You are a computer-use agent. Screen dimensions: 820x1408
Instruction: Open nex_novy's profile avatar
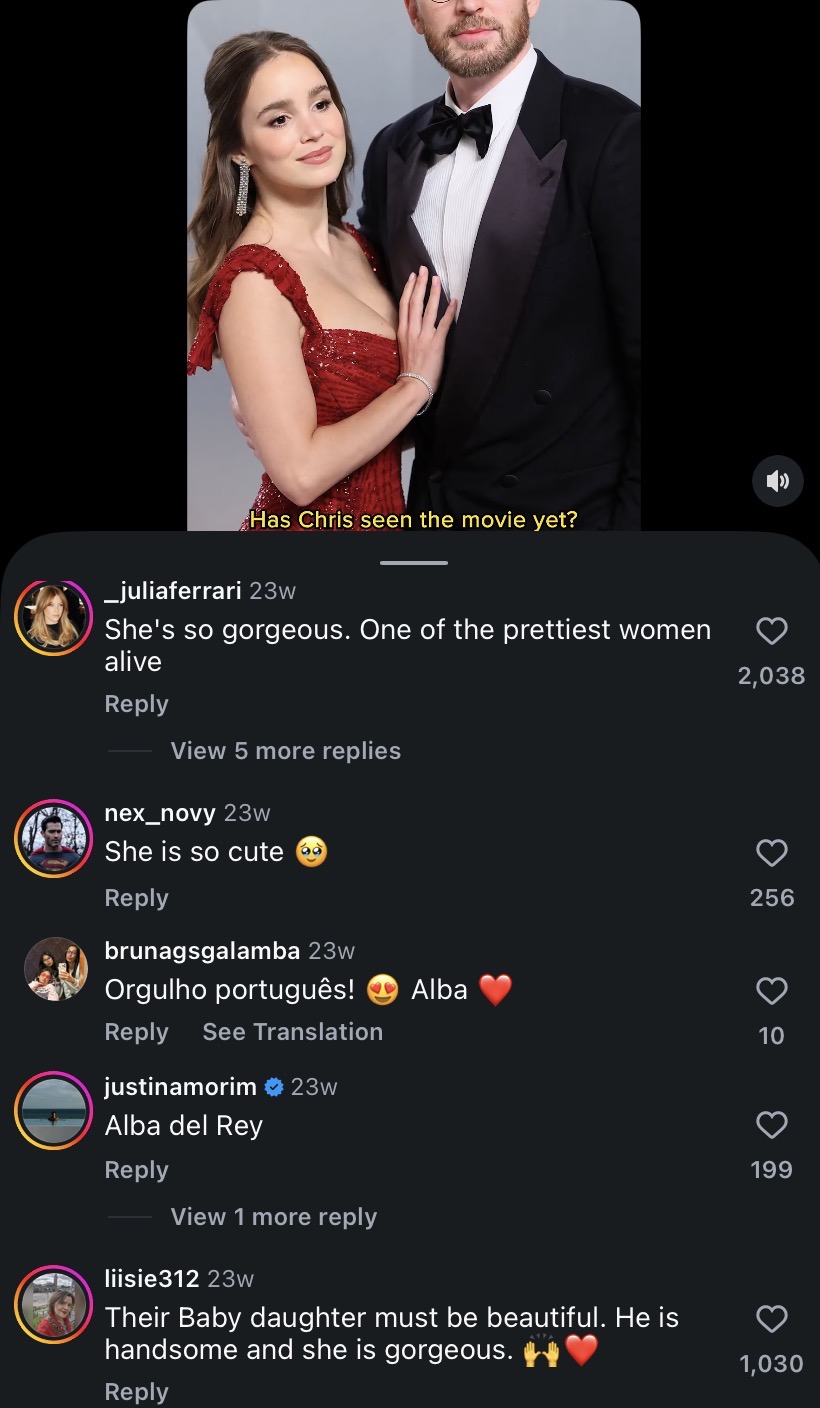coord(53,838)
